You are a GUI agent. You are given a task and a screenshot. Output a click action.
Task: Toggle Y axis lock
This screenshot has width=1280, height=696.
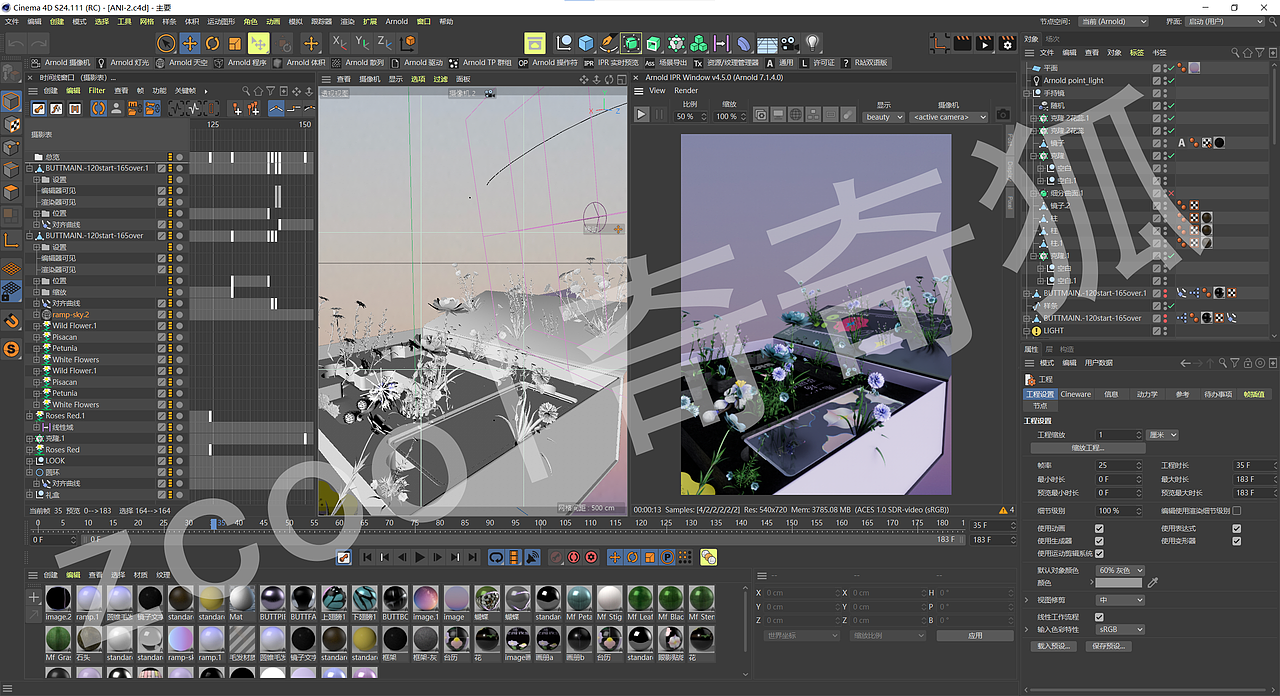coord(362,43)
